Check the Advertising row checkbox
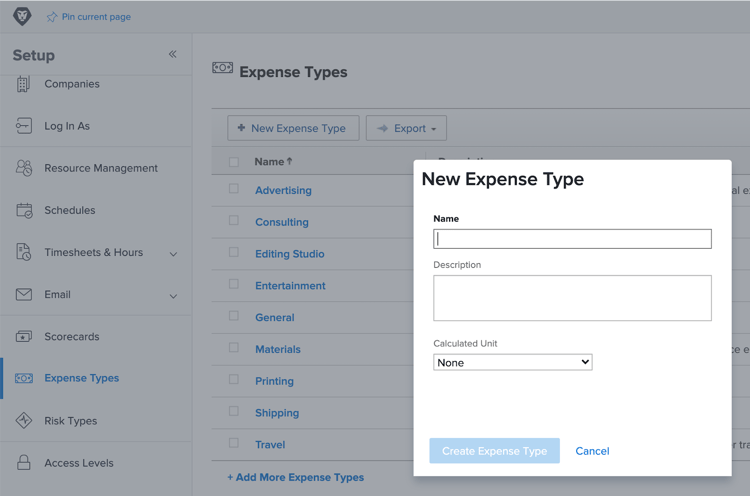The height and width of the screenshot is (496, 750). click(234, 188)
